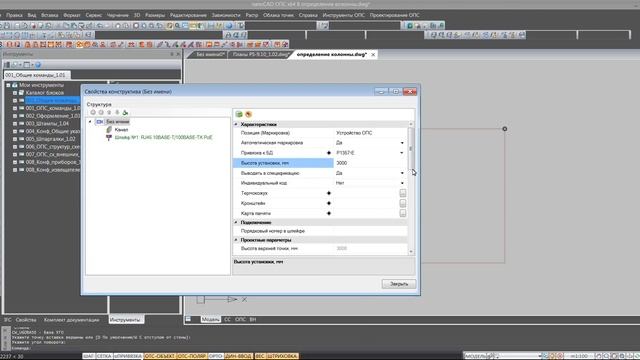
Task: Close the определение колонны.dwg tab with its X
Action: coord(373,54)
